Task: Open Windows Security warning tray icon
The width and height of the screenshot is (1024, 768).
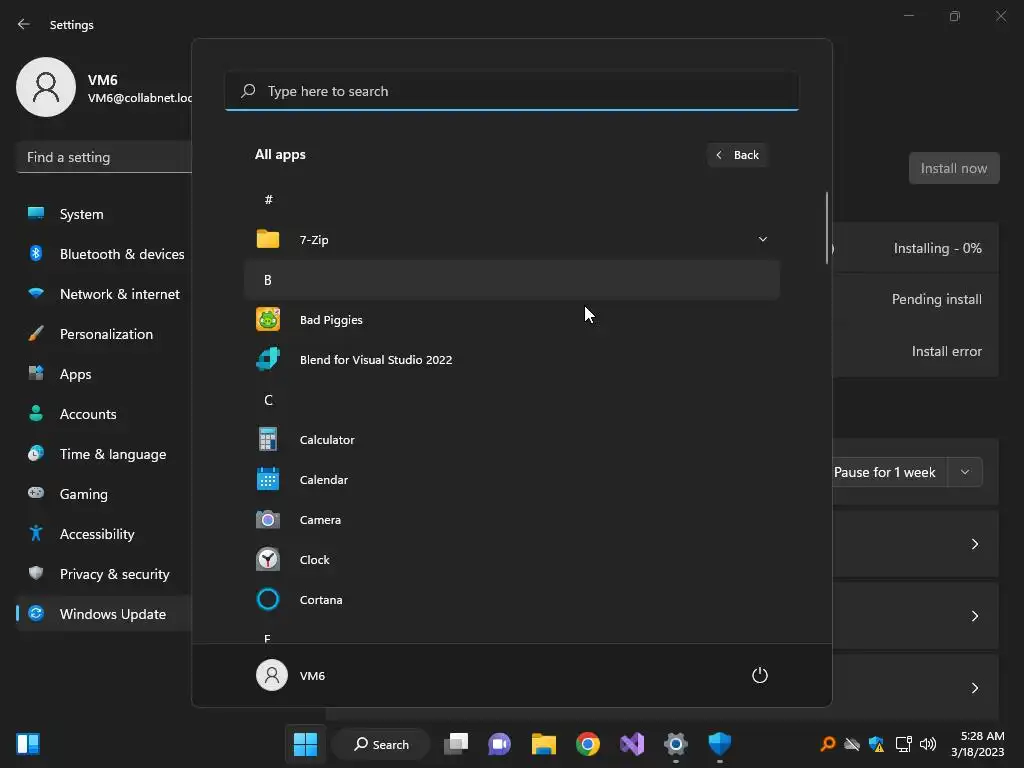Action: pyautogui.click(x=876, y=744)
